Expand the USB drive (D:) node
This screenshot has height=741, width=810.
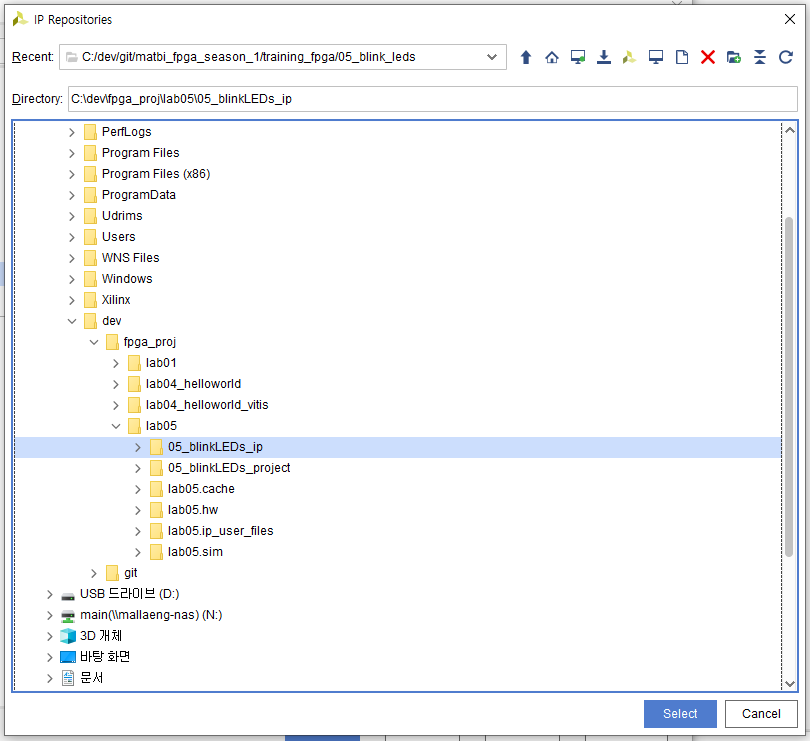click(x=50, y=594)
